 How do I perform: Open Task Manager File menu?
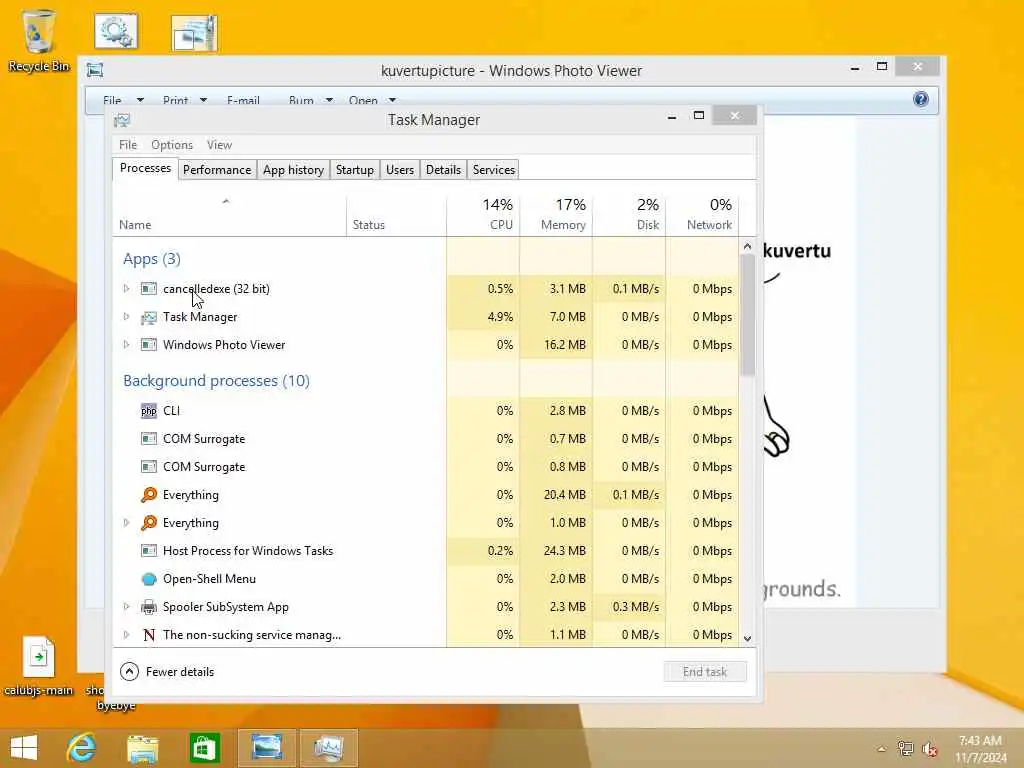point(128,144)
